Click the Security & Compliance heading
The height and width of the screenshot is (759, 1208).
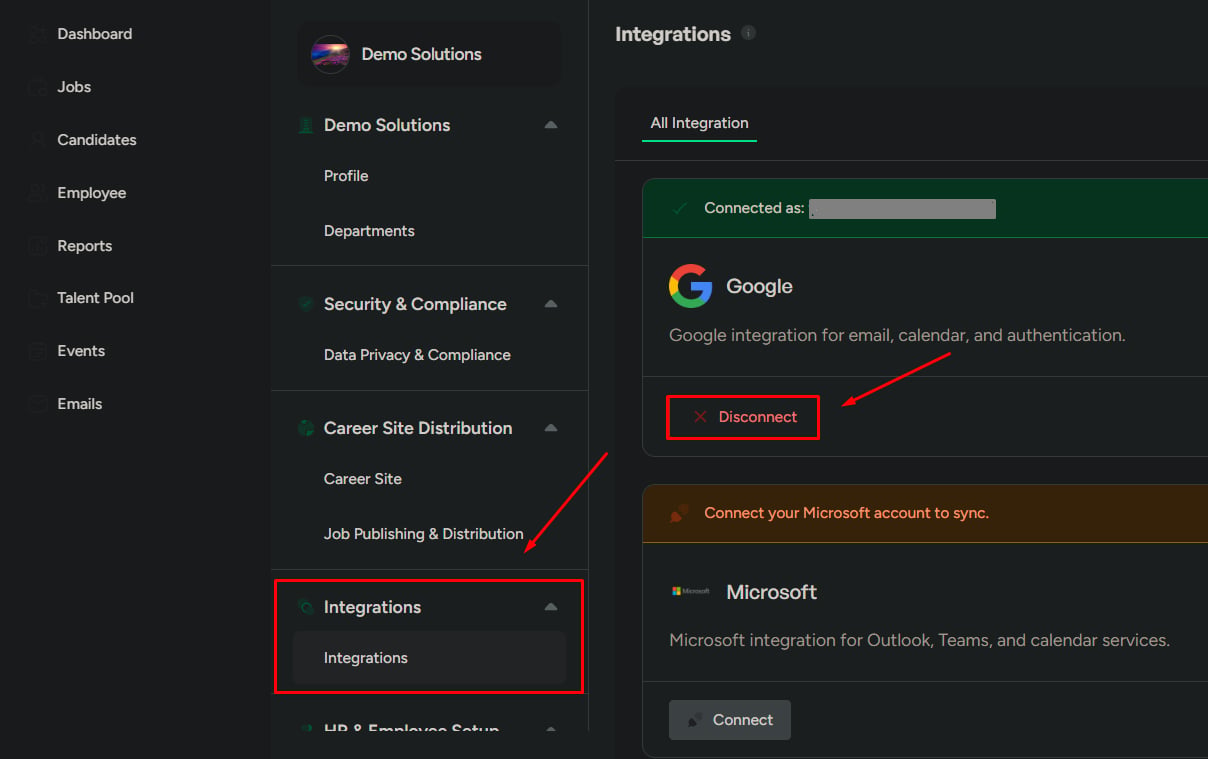pyautogui.click(x=415, y=304)
